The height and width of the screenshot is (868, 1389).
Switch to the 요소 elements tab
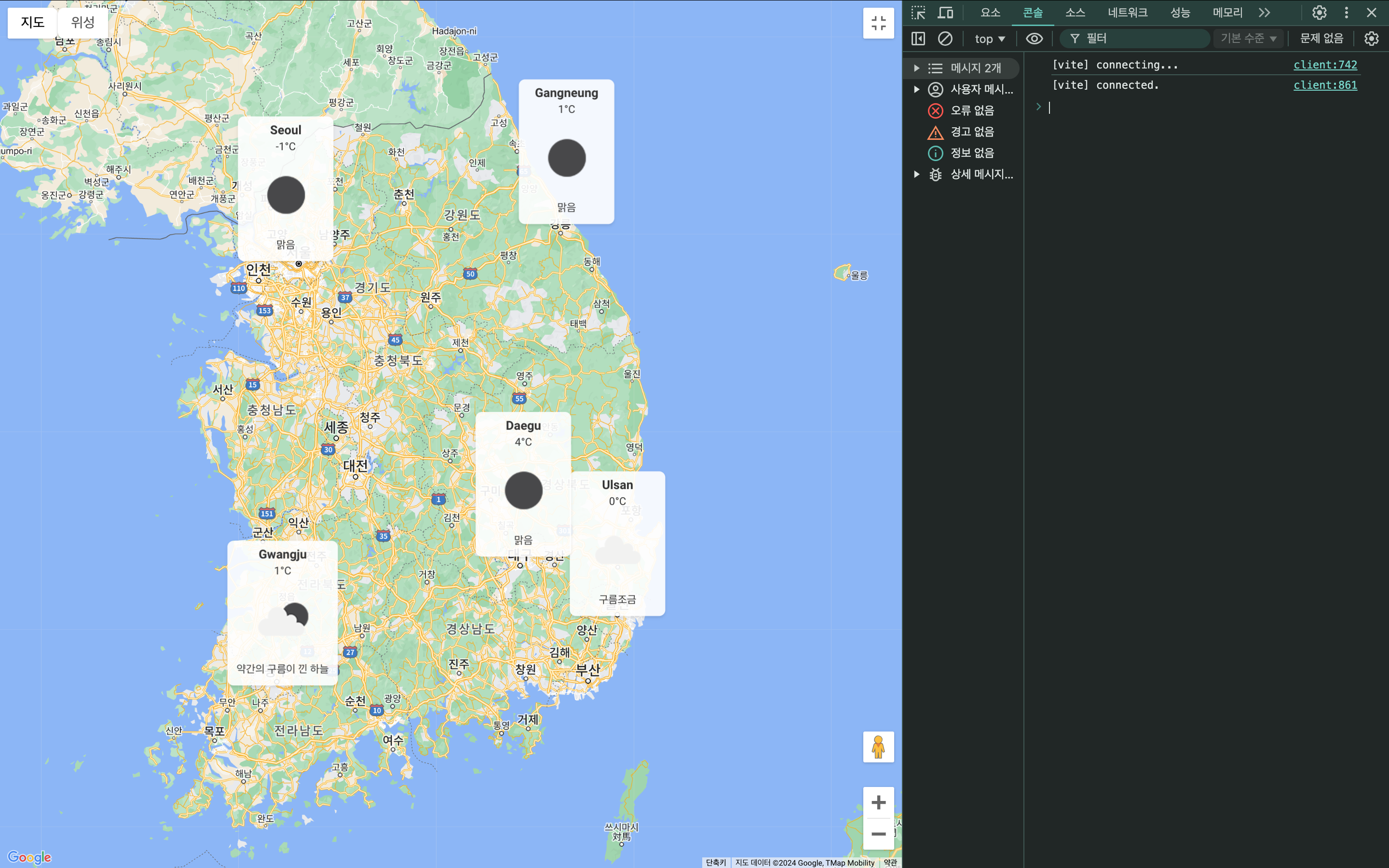pyautogui.click(x=990, y=13)
